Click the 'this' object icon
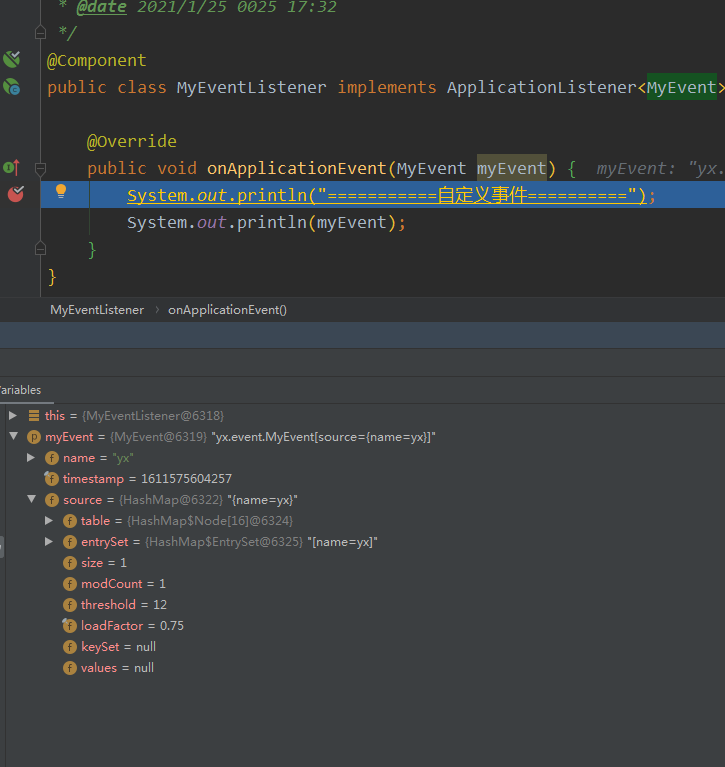Viewport: 725px width, 767px height. (34, 416)
